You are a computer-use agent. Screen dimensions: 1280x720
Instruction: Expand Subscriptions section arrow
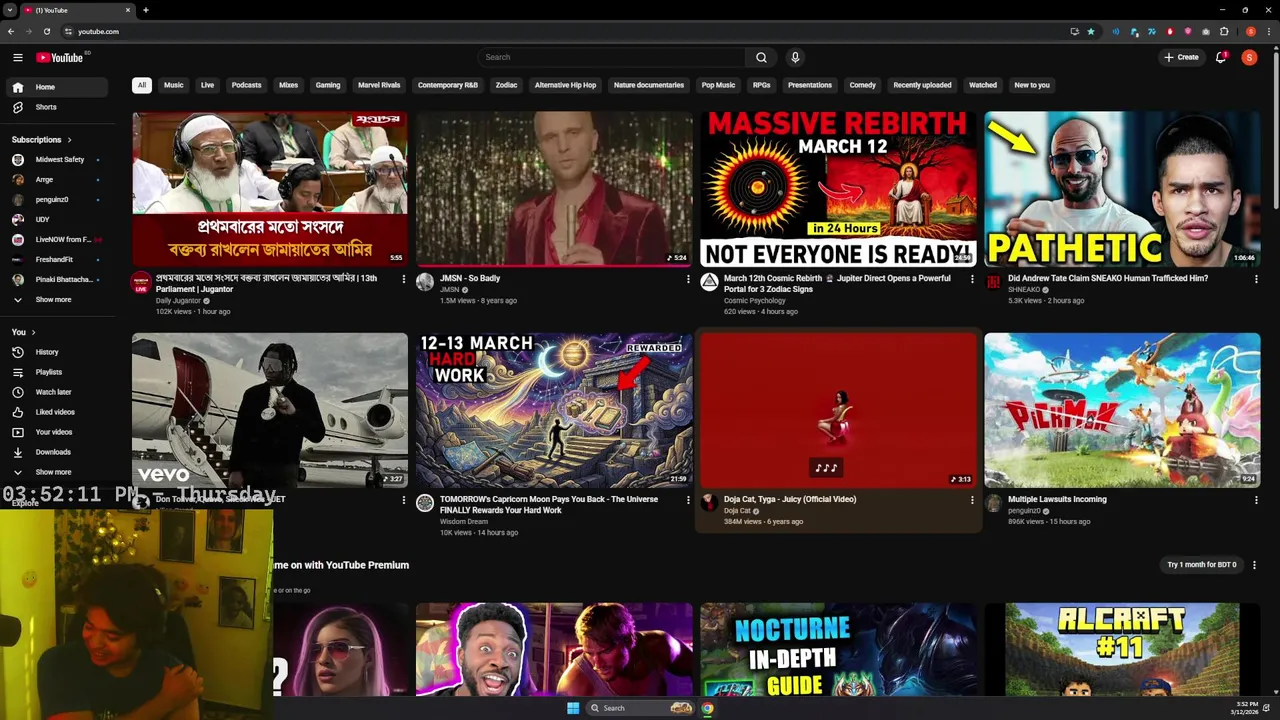tap(69, 140)
